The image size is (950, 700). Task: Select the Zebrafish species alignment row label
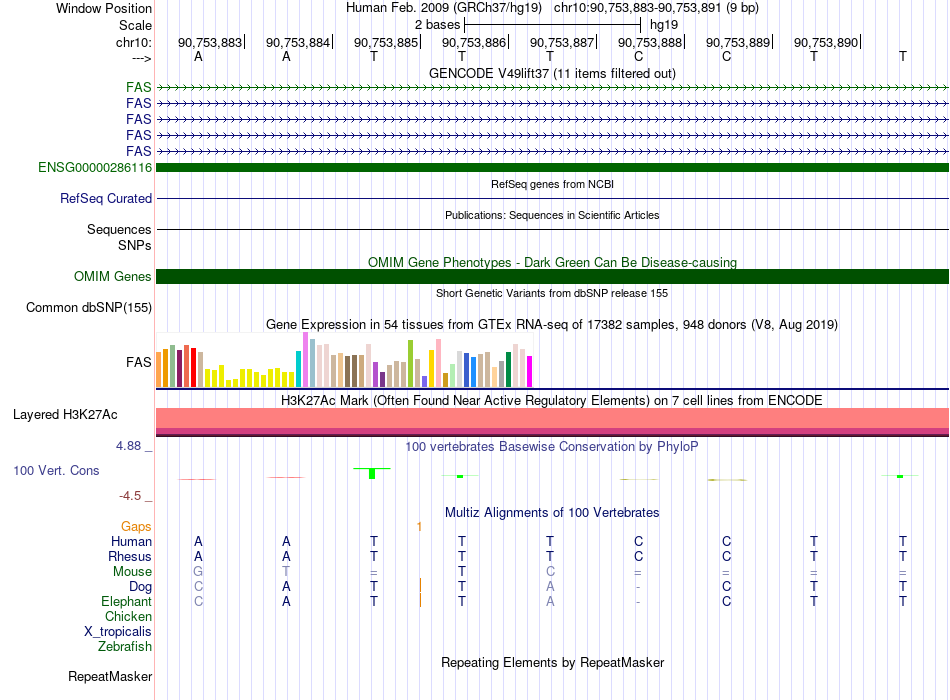[x=125, y=647]
